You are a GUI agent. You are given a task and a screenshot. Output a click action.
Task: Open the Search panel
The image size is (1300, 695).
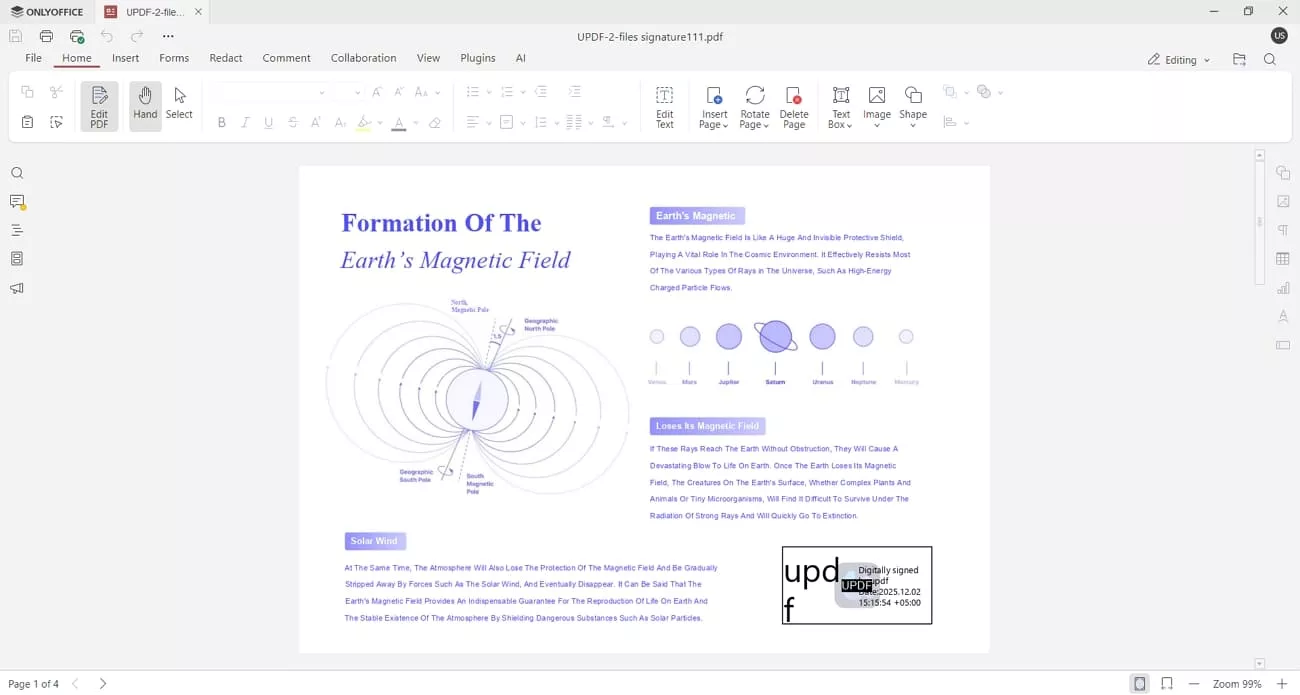point(17,173)
